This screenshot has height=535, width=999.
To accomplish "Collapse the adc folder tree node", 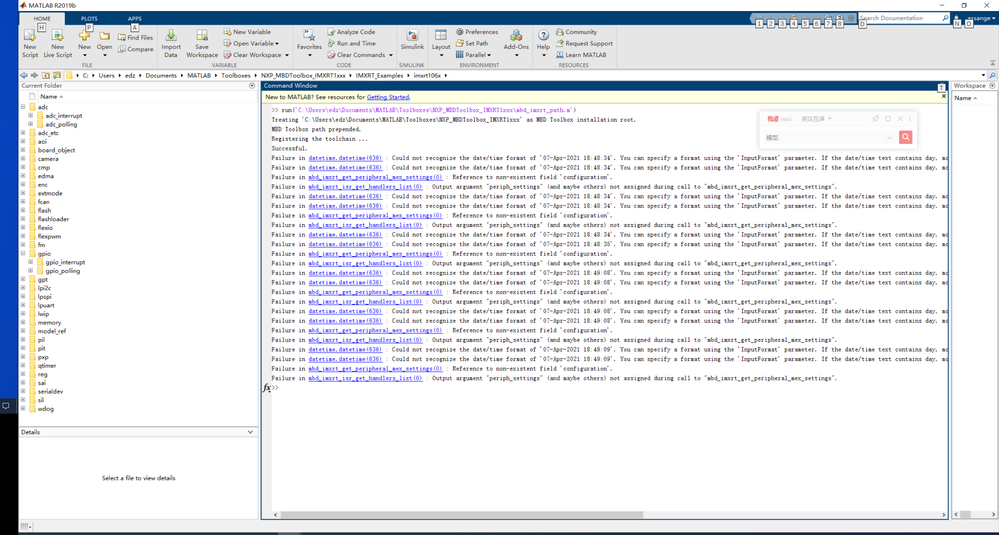I will coord(23,107).
